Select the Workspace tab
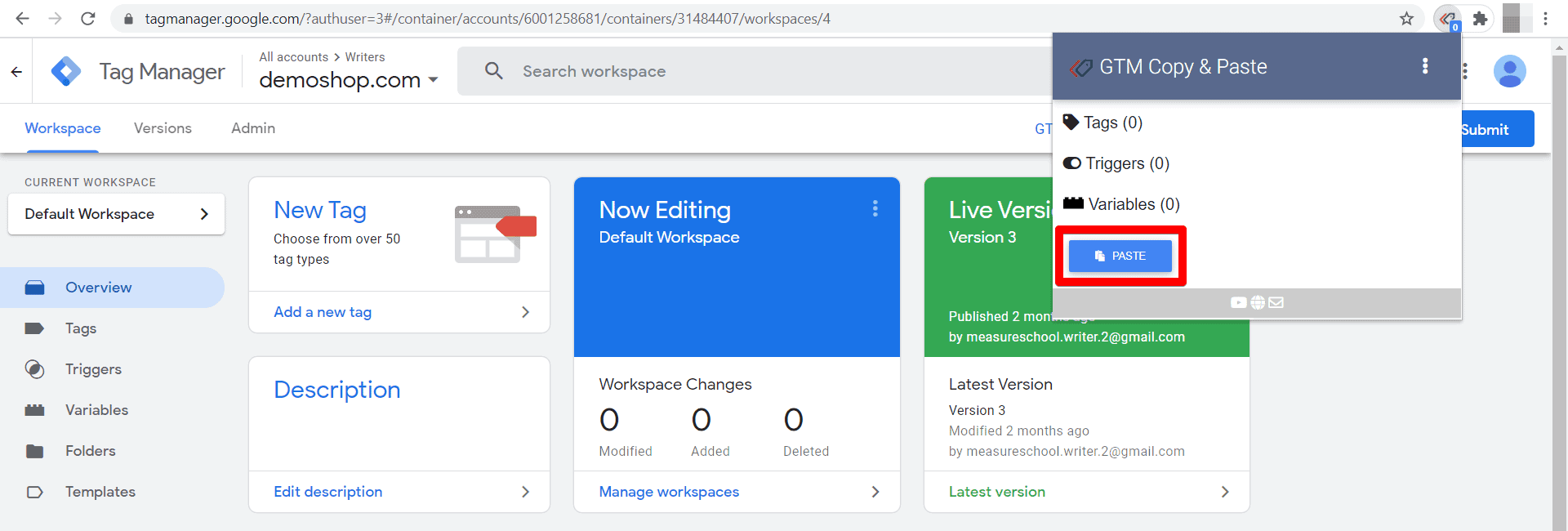Image resolution: width=1568 pixels, height=531 pixels. pyautogui.click(x=63, y=128)
